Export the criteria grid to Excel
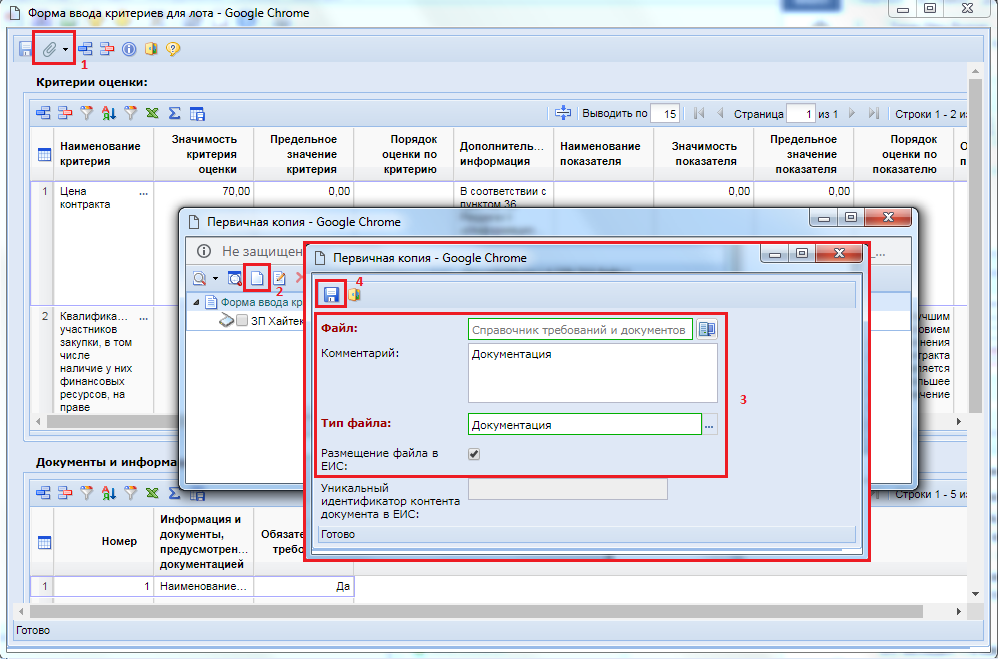 (x=152, y=113)
